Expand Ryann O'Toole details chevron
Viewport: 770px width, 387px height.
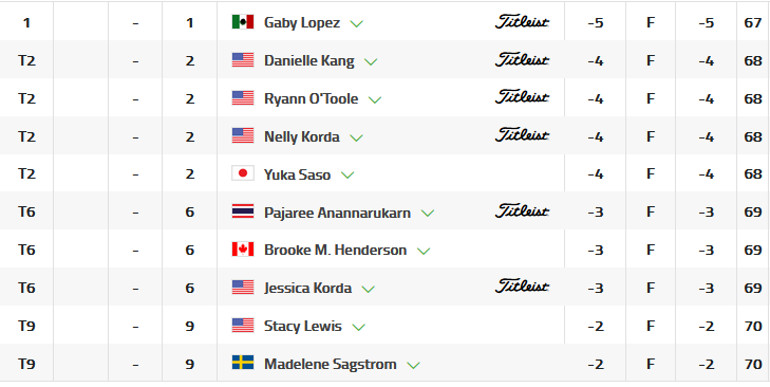[x=375, y=100]
